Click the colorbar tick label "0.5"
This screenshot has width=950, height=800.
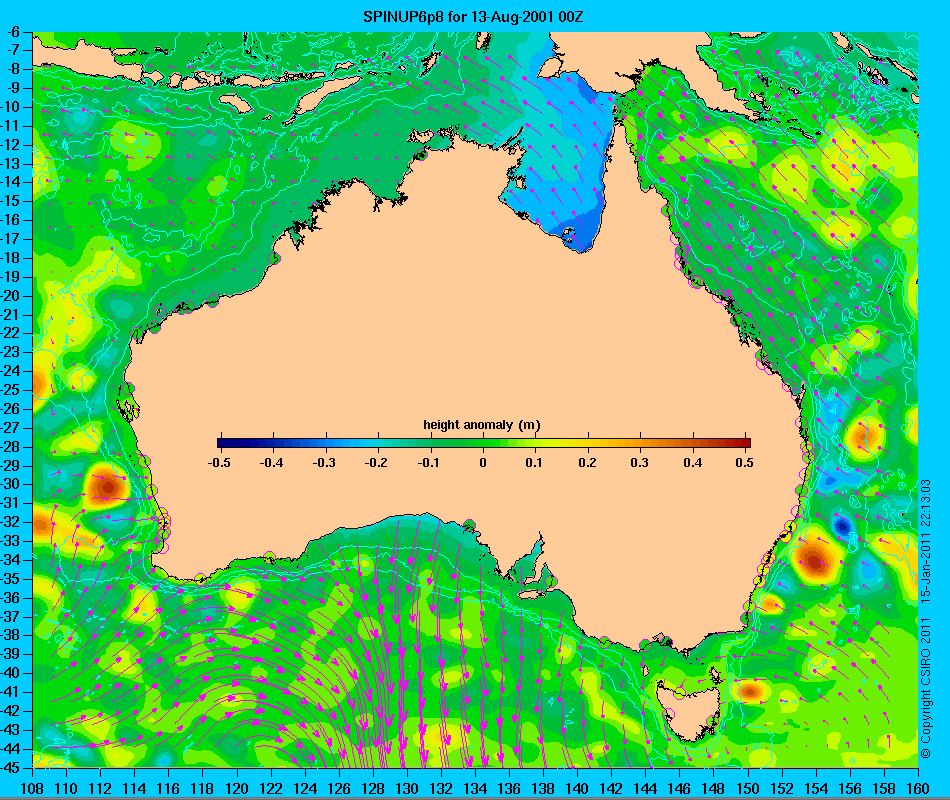coord(743,463)
